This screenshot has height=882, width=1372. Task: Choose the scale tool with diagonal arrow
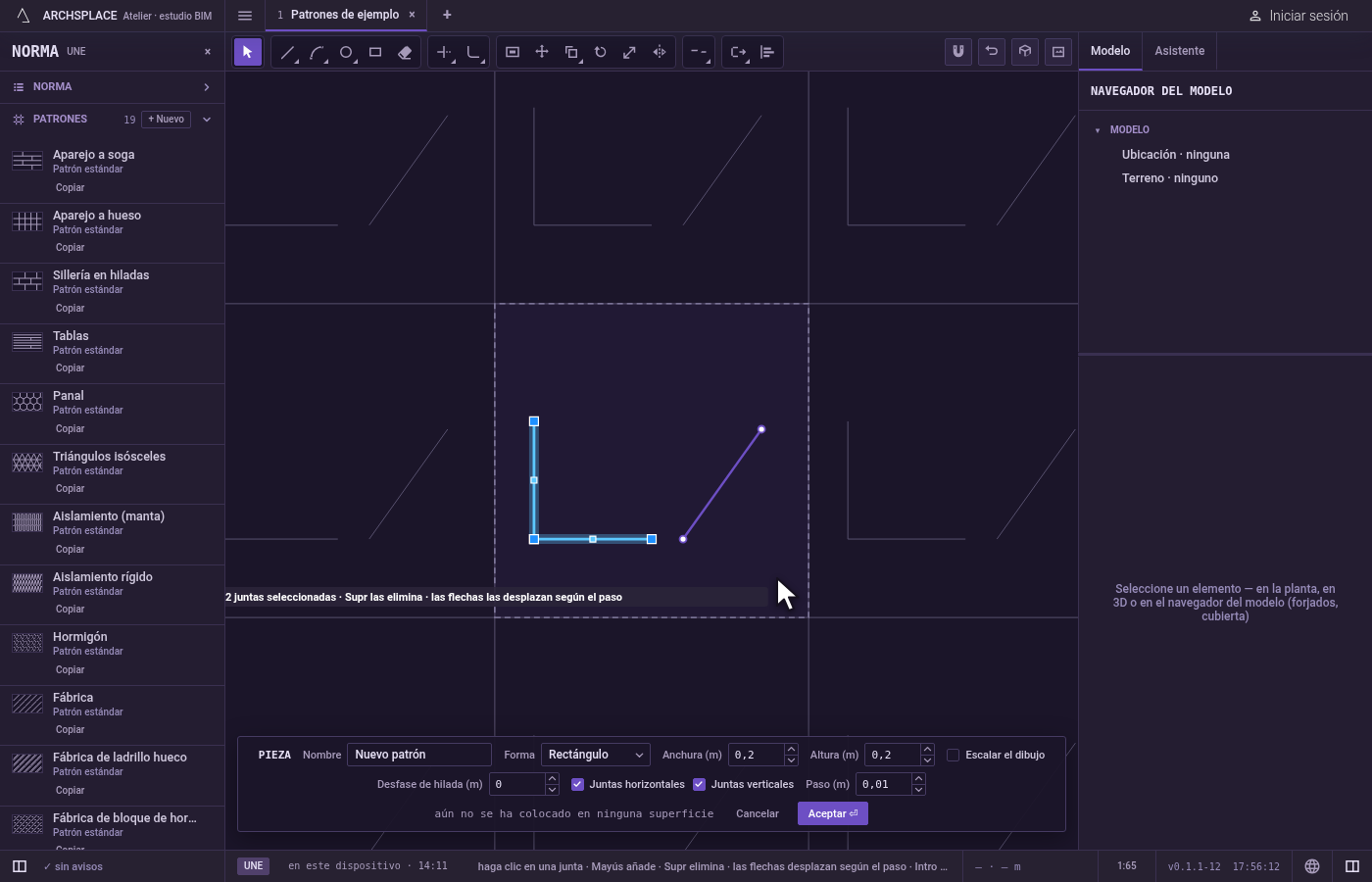coord(630,52)
